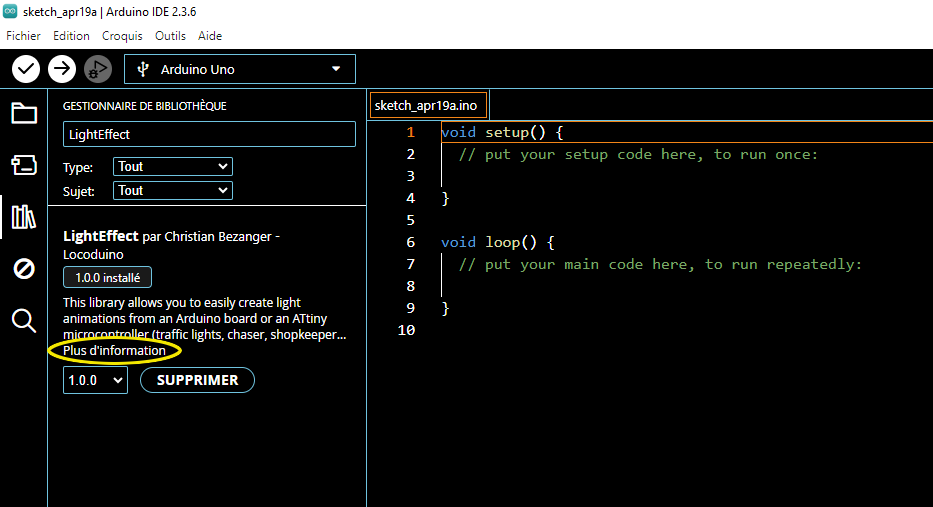The height and width of the screenshot is (507, 933).
Task: Open the Debug panel sidebar icon
Action: click(24, 268)
